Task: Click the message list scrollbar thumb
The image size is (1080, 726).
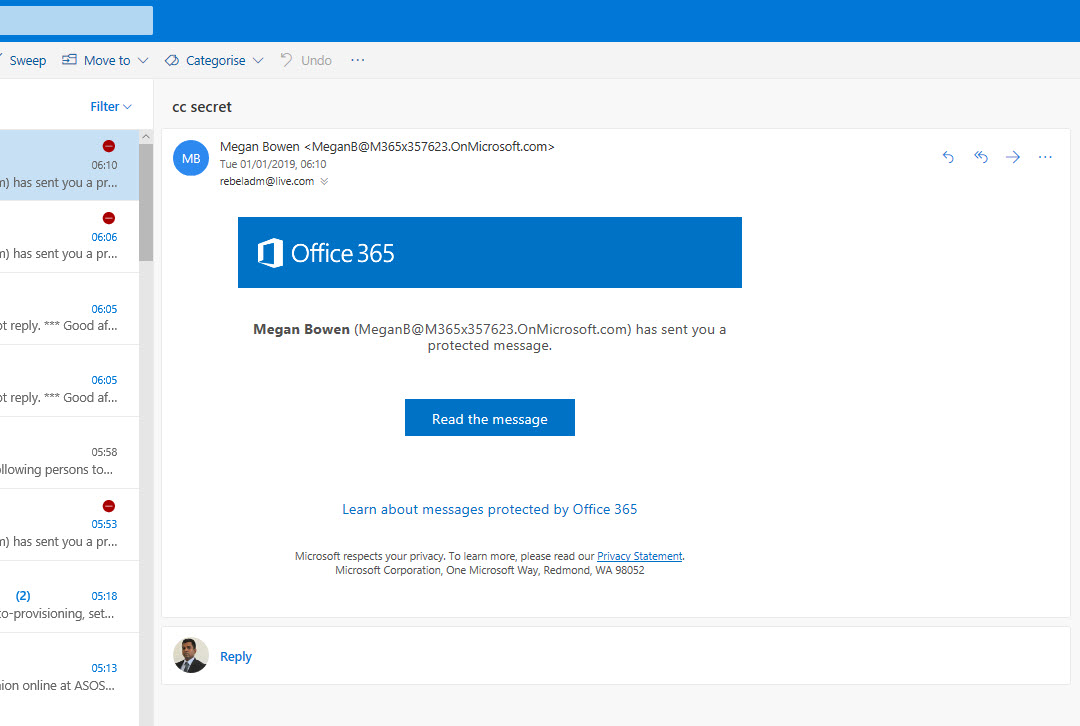Action: [x=146, y=203]
